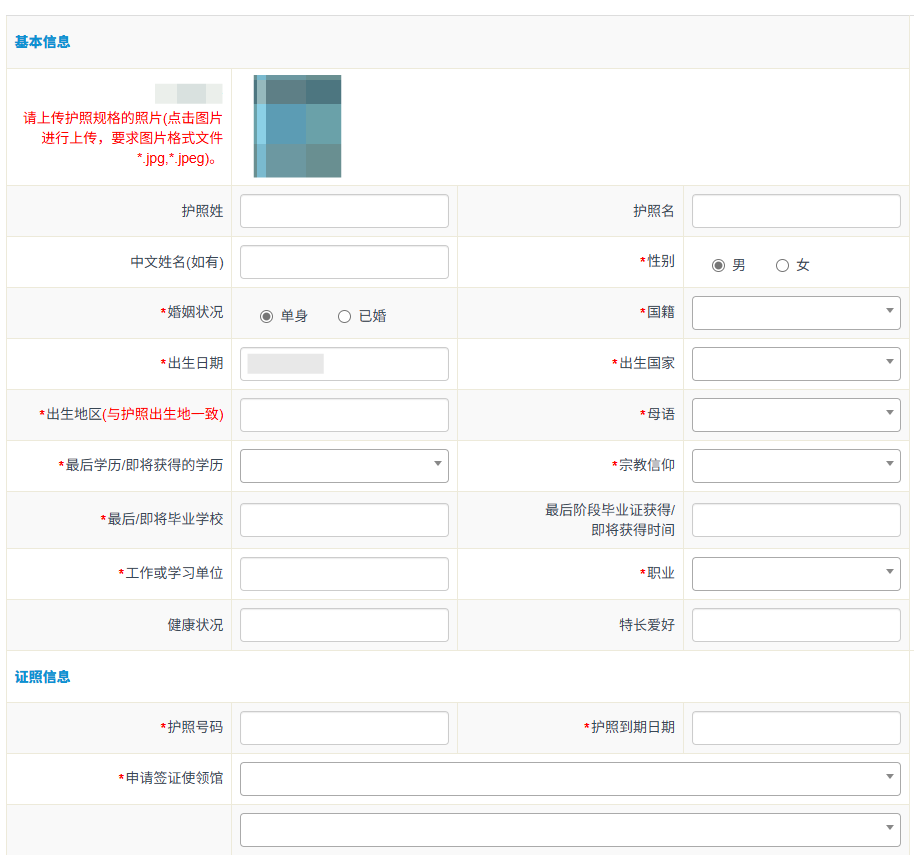Image resolution: width=914 pixels, height=855 pixels.
Task: Expand the 出生国家 dropdown
Action: tap(796, 364)
